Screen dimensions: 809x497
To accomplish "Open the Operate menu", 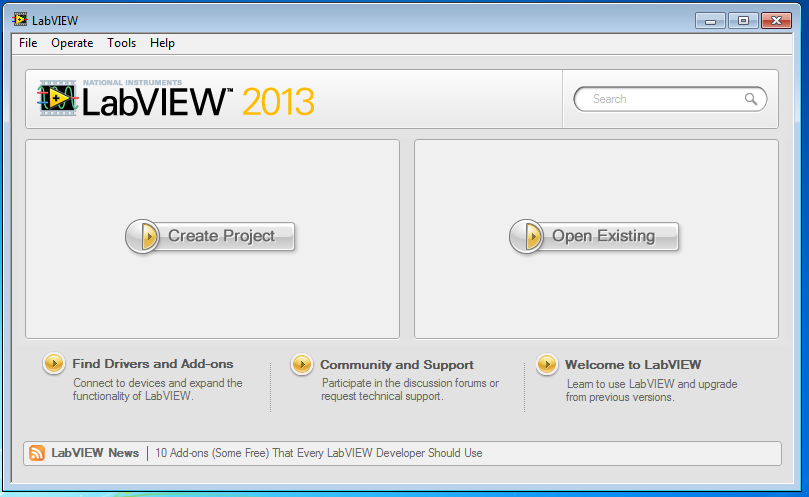I will 72,43.
